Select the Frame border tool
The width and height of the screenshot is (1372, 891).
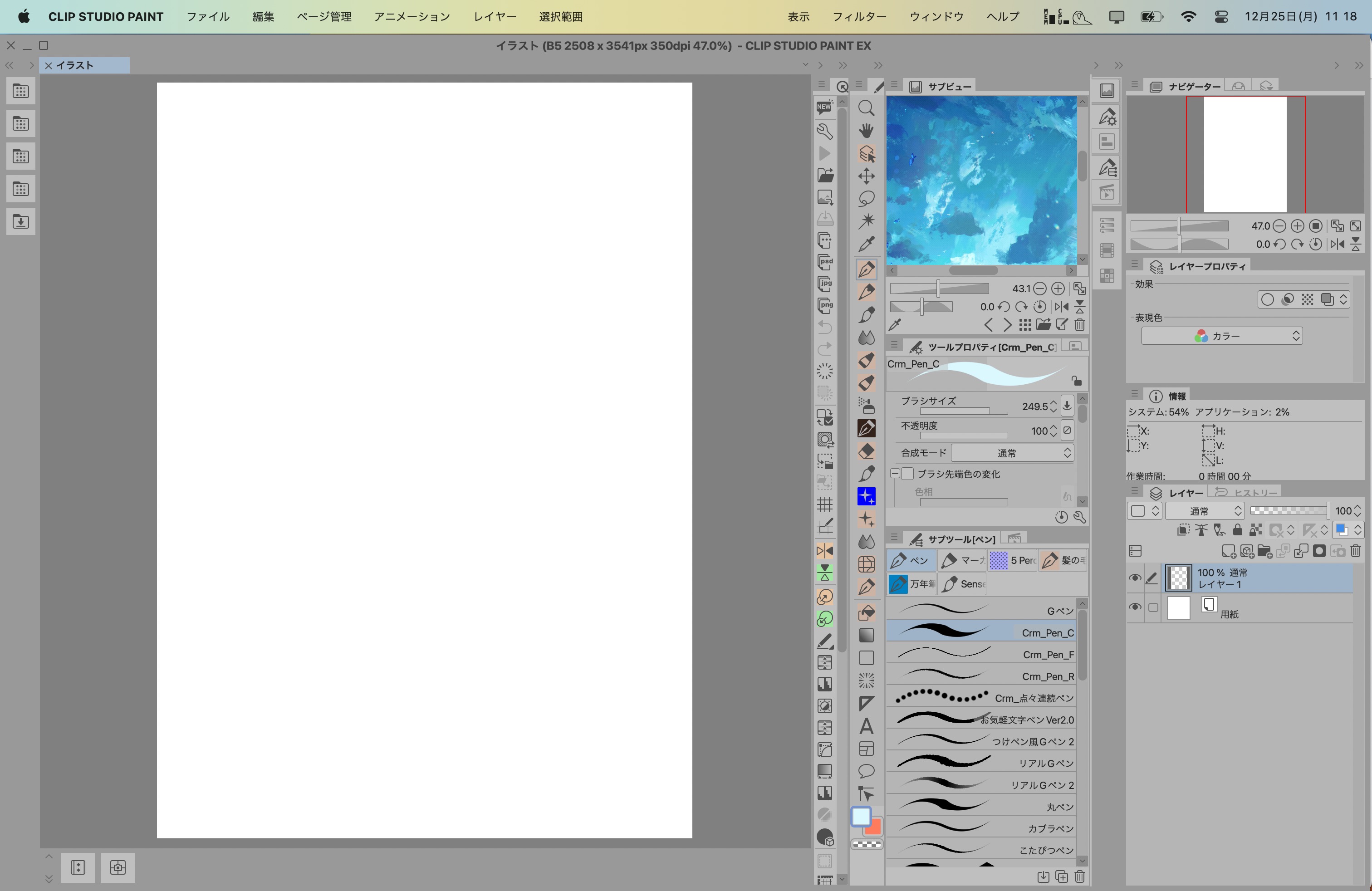(866, 749)
